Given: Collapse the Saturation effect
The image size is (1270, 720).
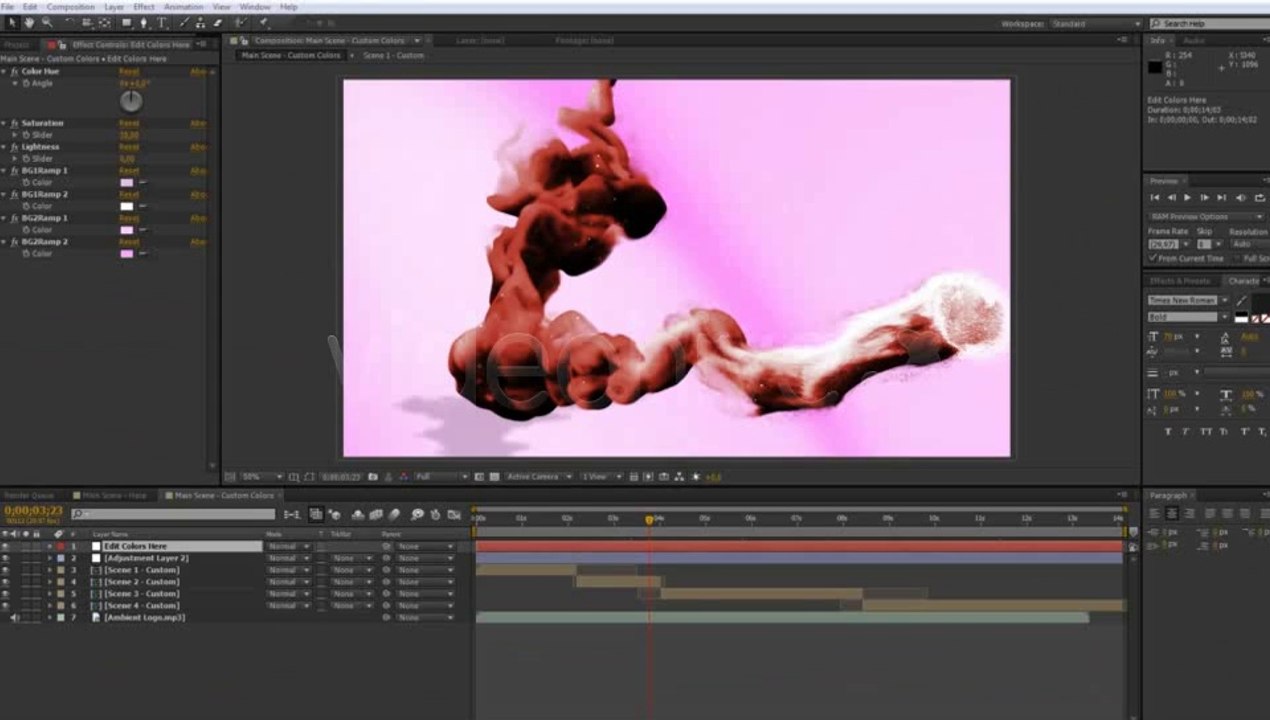Looking at the screenshot, I should [4, 123].
